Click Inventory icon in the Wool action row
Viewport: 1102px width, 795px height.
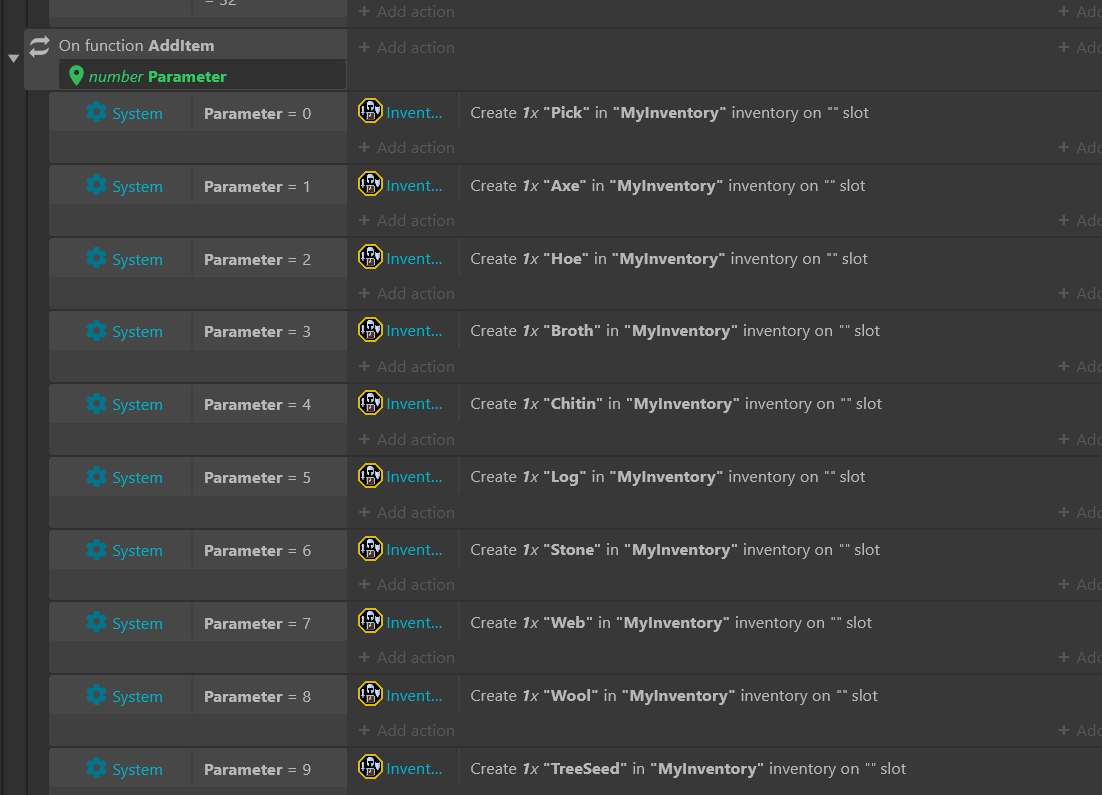(370, 694)
